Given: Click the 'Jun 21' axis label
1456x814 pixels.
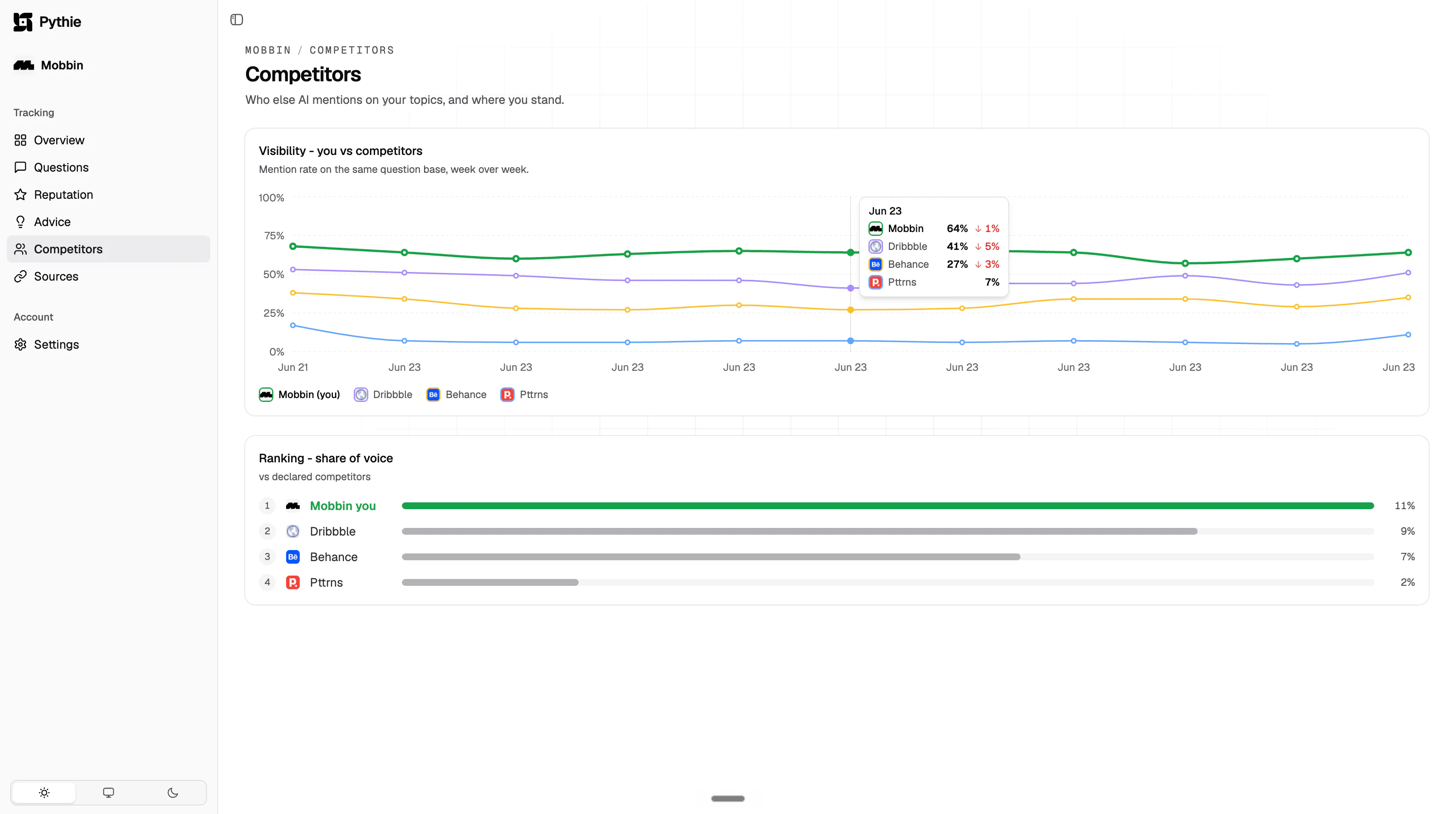Looking at the screenshot, I should [x=293, y=367].
